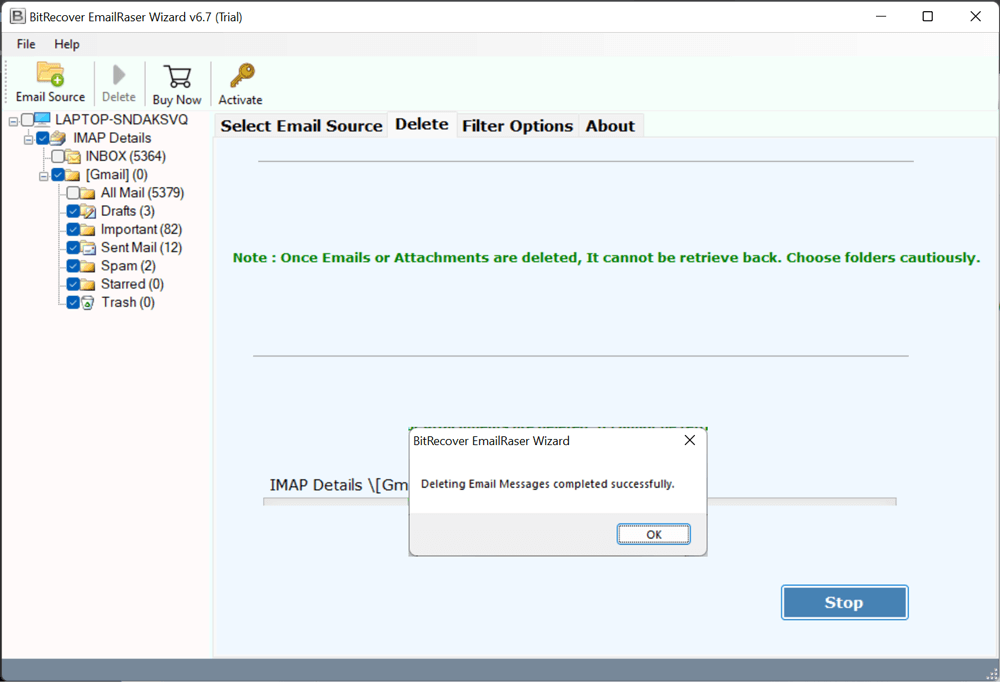Click the Activate key icon
The width and height of the screenshot is (1000, 682).
click(241, 76)
